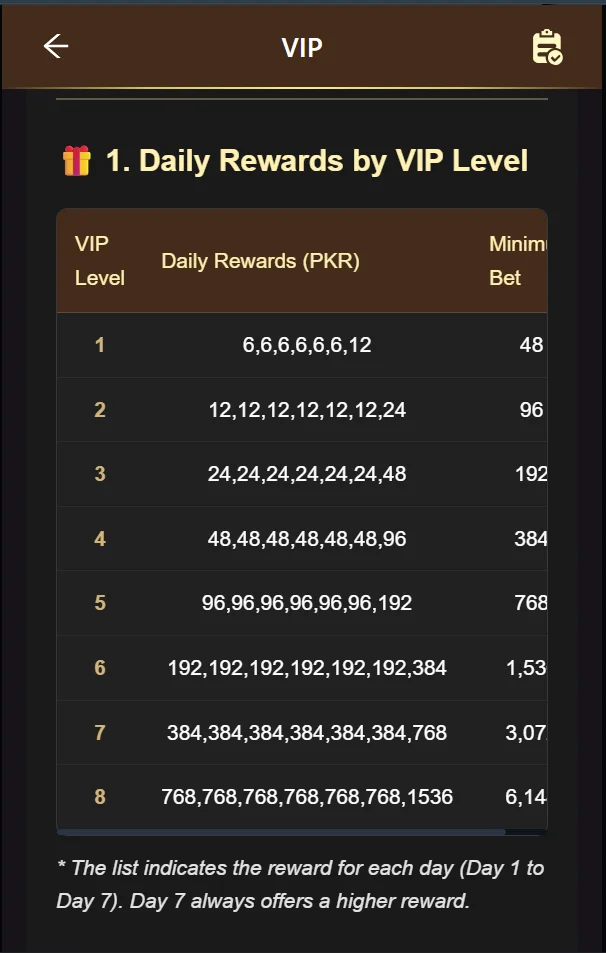Click the gift box icon
The height and width of the screenshot is (953, 606).
[x=76, y=161]
